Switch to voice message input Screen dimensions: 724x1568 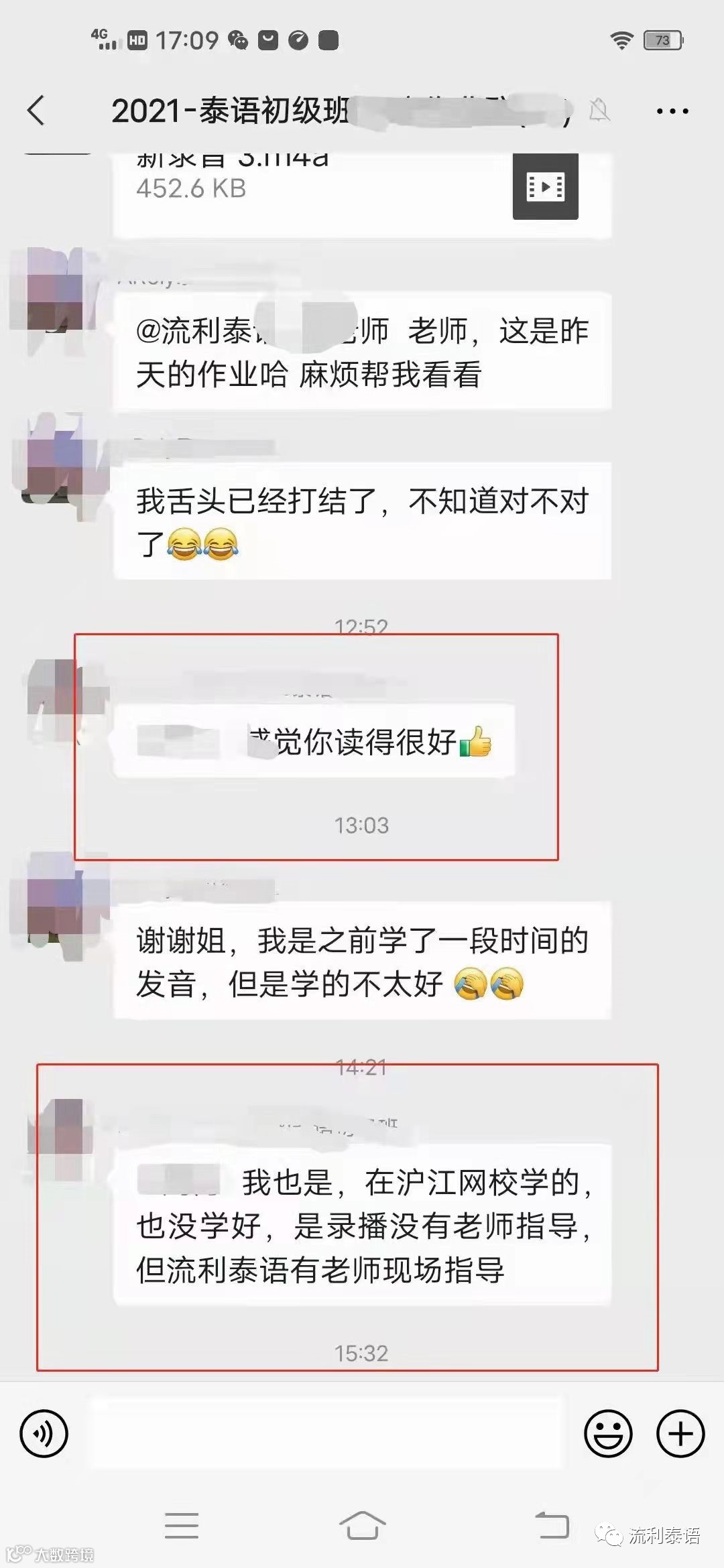click(44, 1434)
